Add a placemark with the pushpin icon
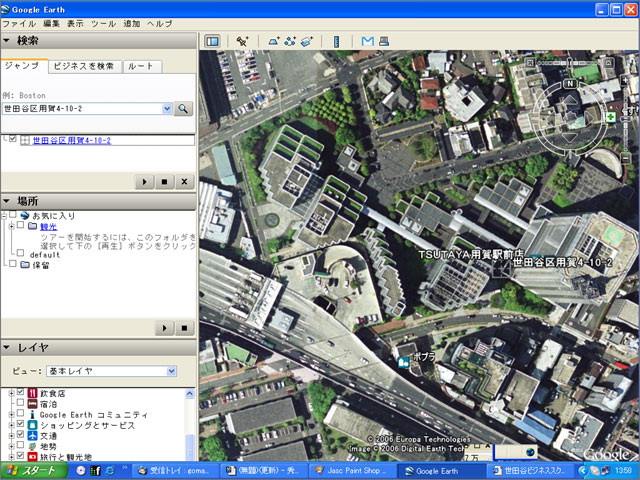Viewport: 640px width, 480px height. pyautogui.click(x=242, y=41)
